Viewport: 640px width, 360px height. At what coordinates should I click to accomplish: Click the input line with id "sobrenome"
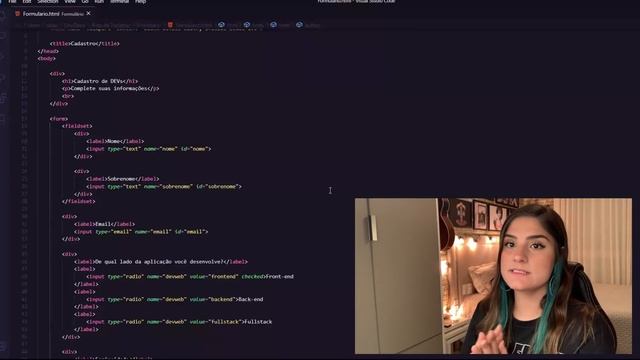pos(164,187)
